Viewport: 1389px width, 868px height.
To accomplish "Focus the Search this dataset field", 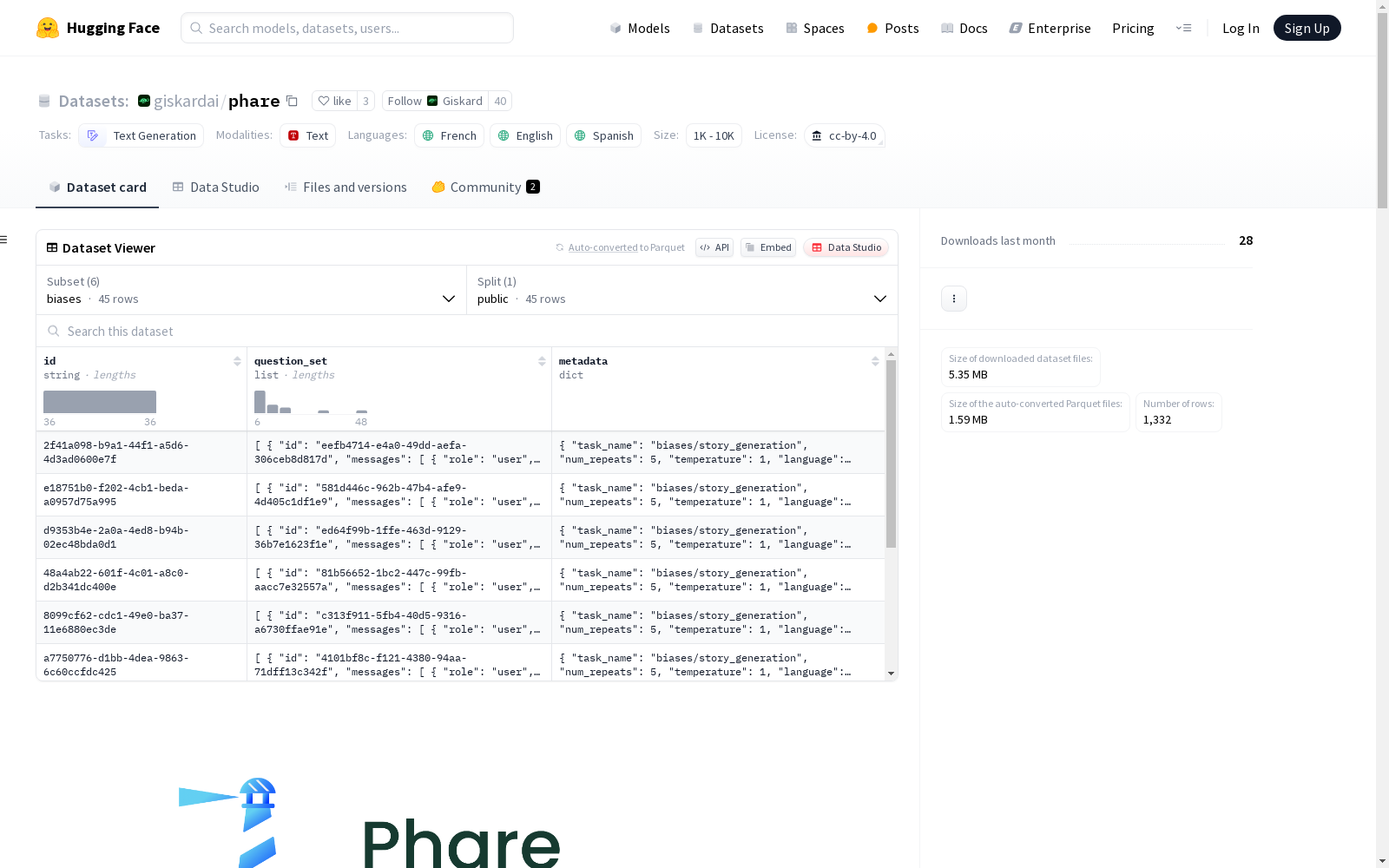I will point(467,331).
